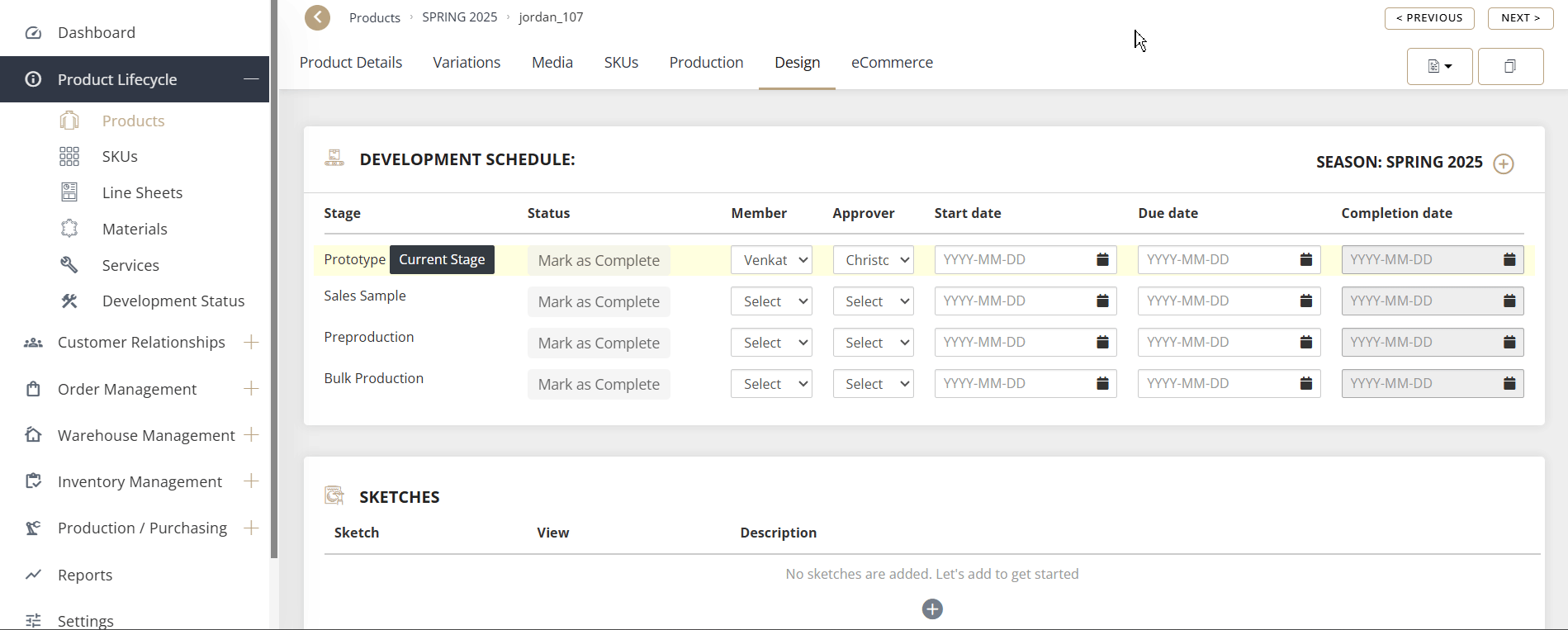
Task: Open the Prototype member dropdown showing Venkat
Action: pyautogui.click(x=771, y=260)
